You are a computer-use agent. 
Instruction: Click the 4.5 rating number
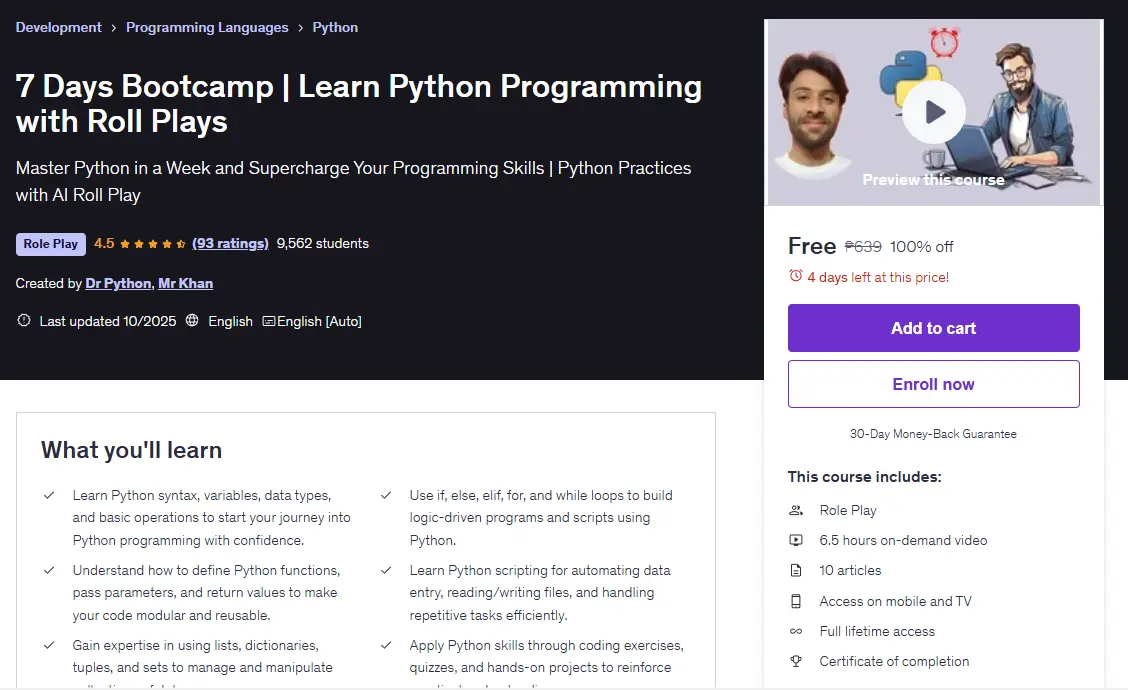pos(104,243)
